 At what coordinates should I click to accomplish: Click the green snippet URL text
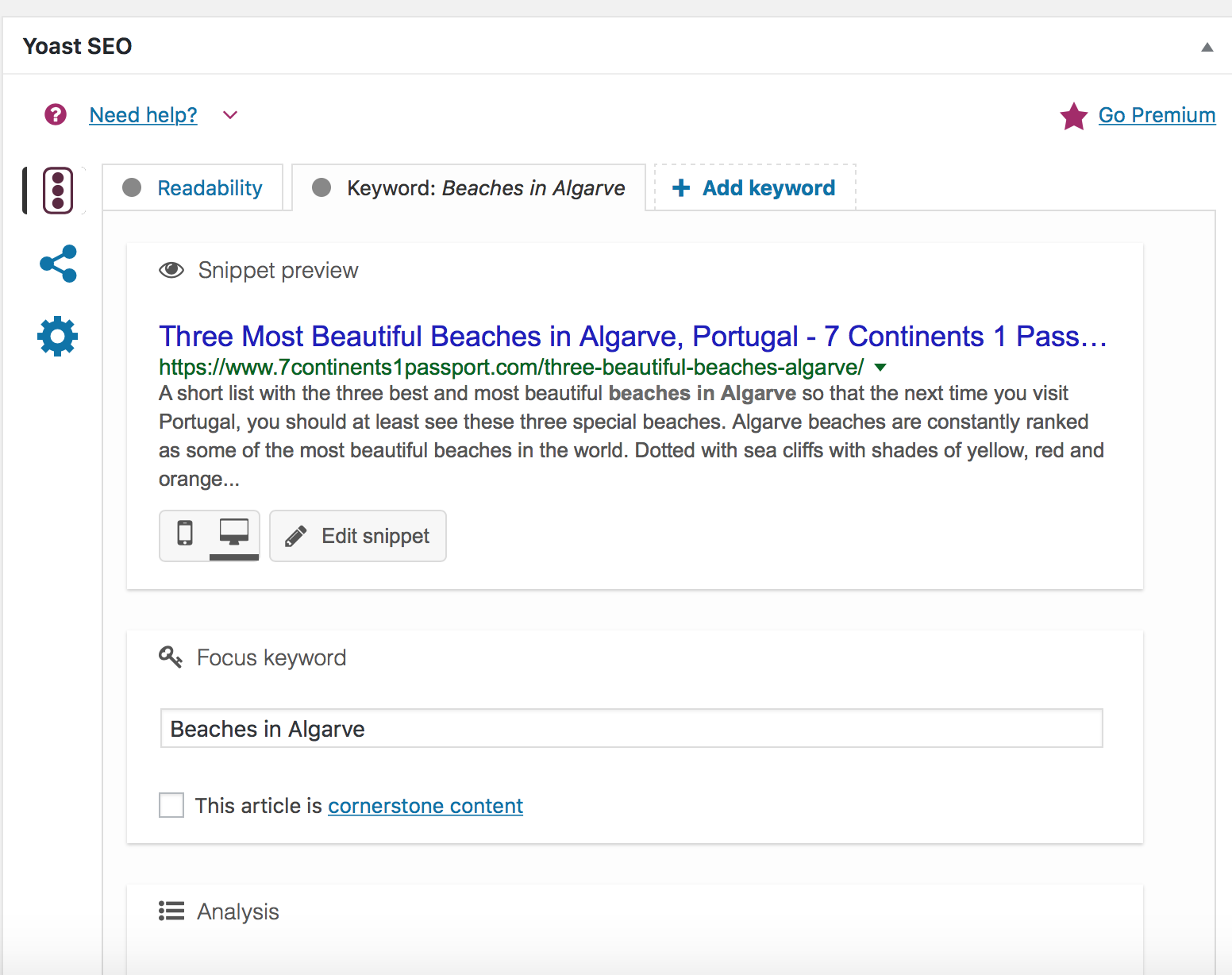point(511,368)
